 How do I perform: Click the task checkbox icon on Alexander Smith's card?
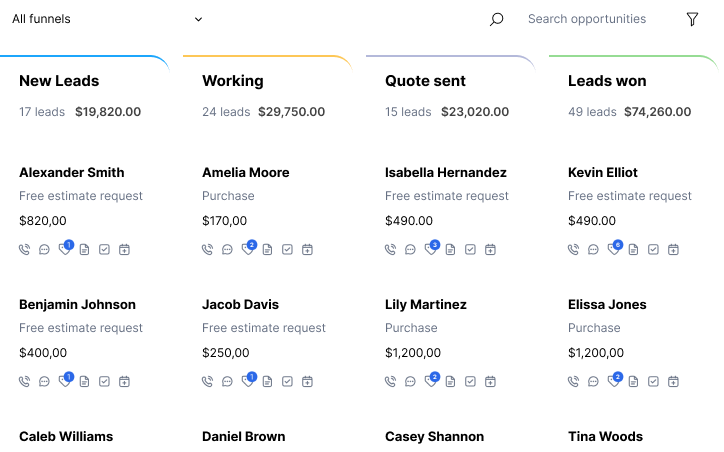click(x=104, y=250)
